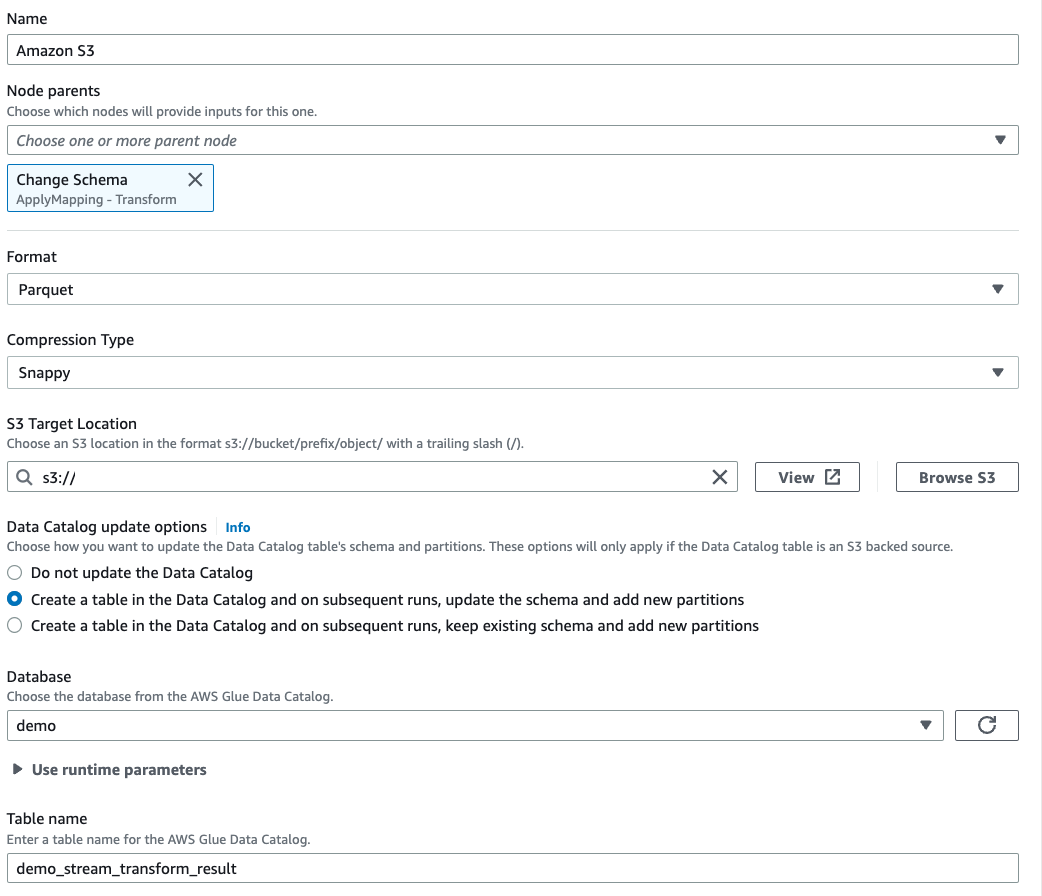Select update the schema and add partitions option
Screen dimensions: 1042x896
click(x=15, y=600)
